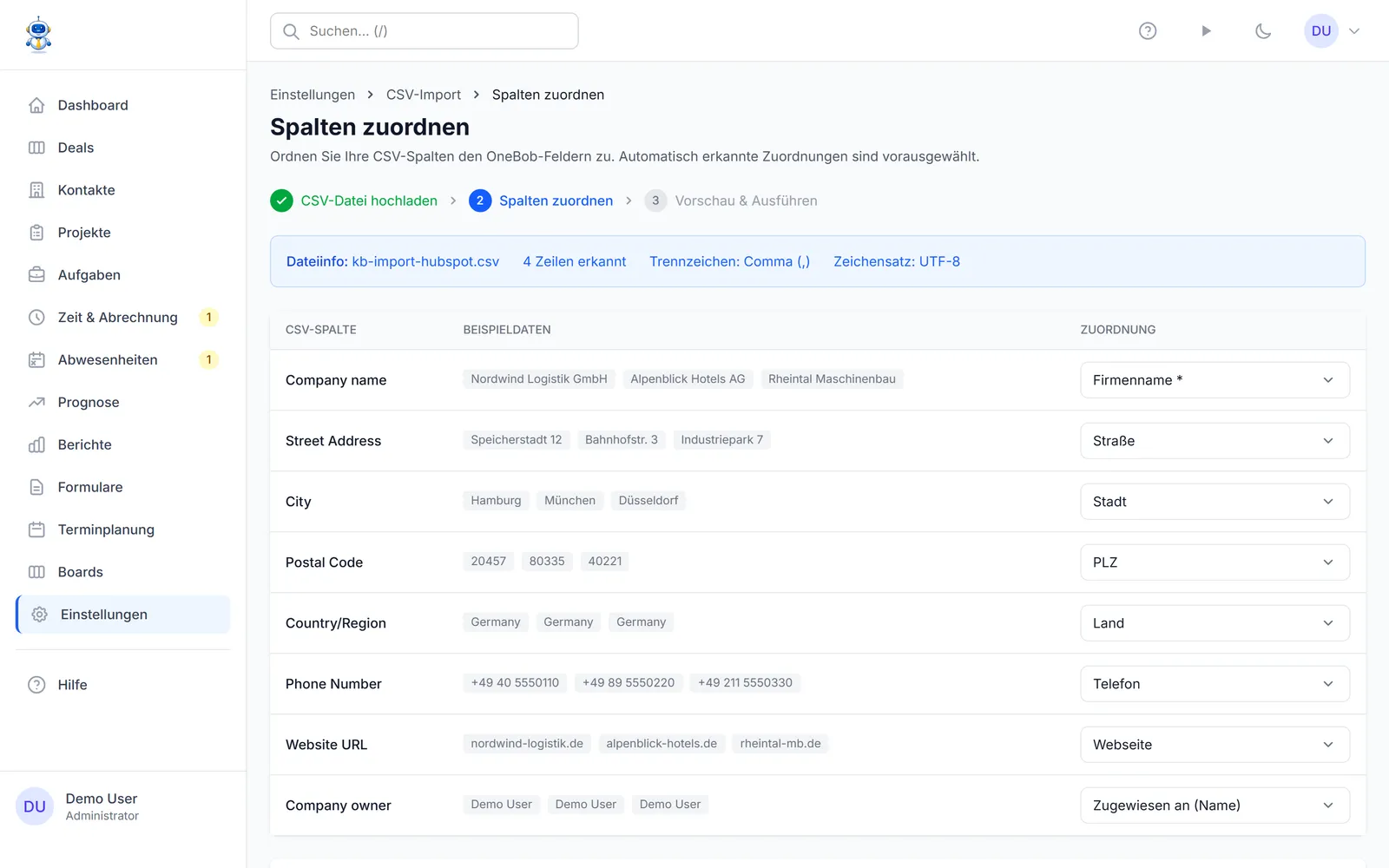Click Zeichensatz: UTF-8 info text
The height and width of the screenshot is (868, 1389).
pyautogui.click(x=897, y=261)
